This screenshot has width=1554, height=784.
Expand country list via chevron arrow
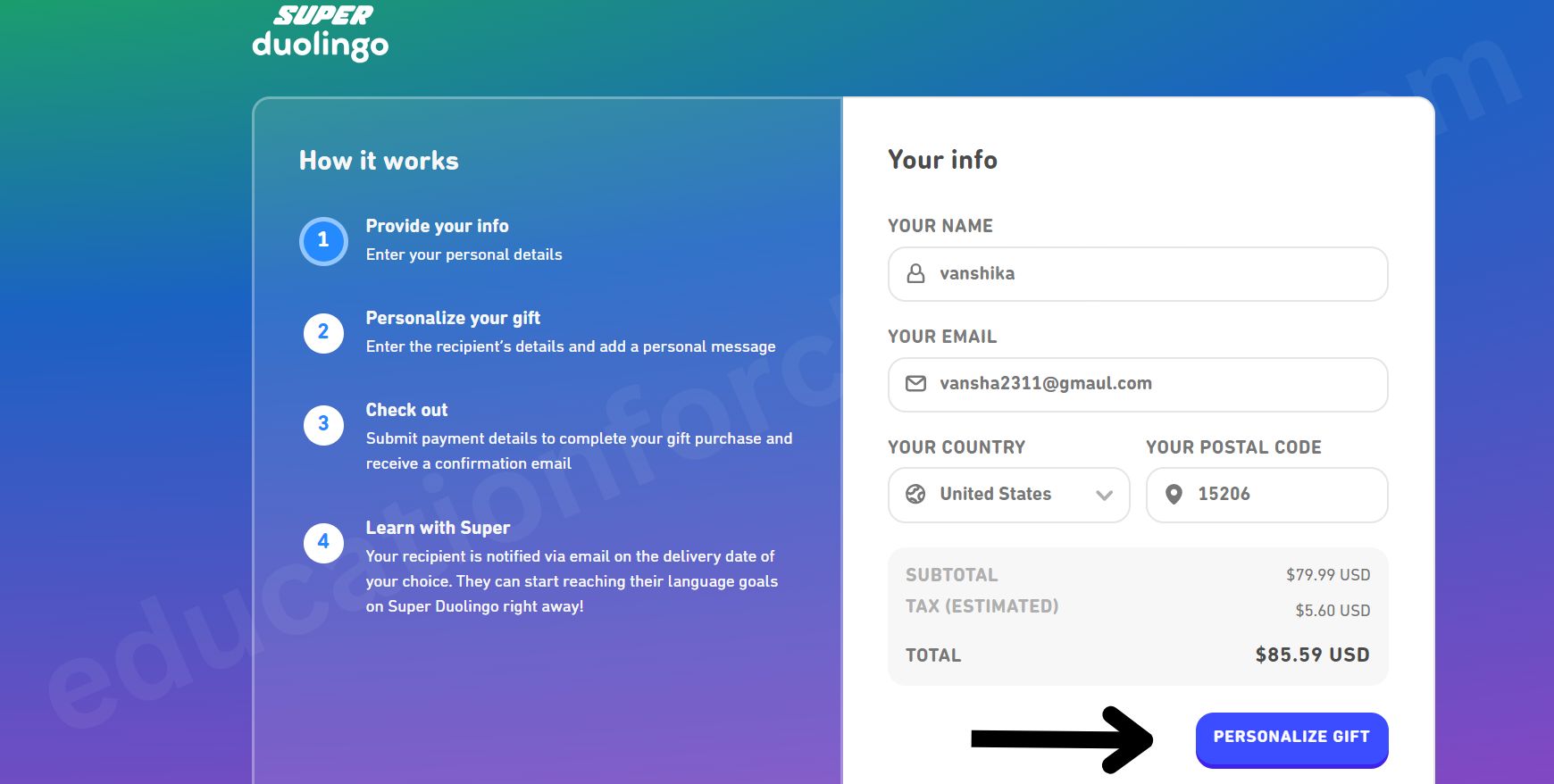(1104, 495)
